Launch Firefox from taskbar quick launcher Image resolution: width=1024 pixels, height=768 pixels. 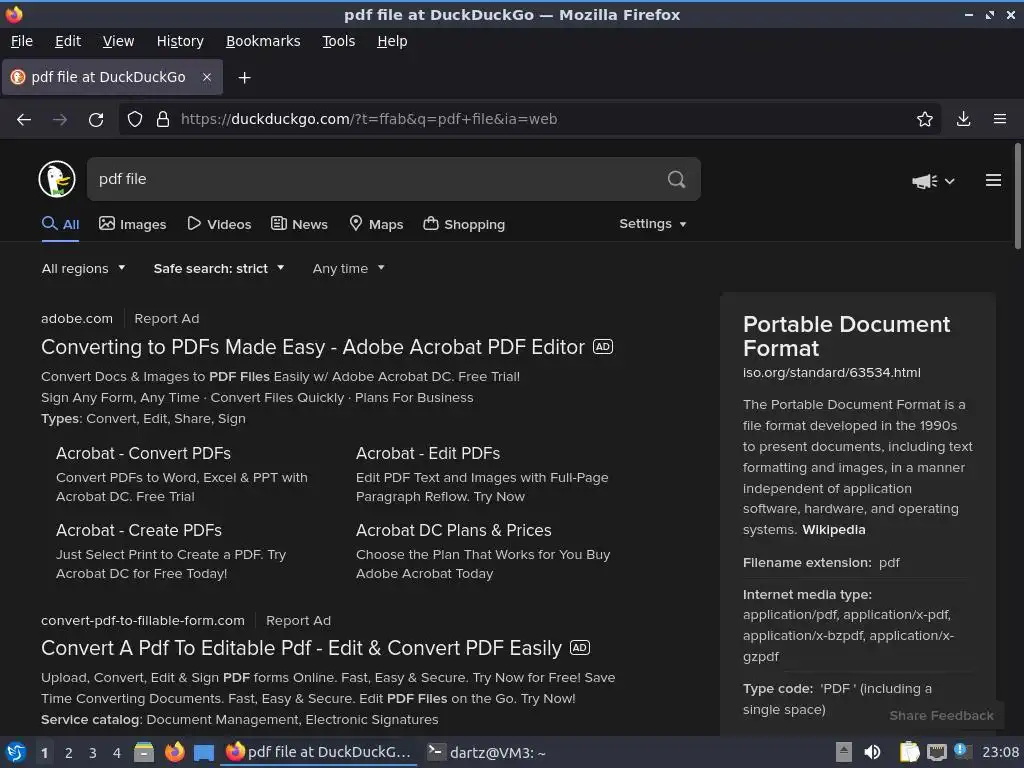coord(174,752)
